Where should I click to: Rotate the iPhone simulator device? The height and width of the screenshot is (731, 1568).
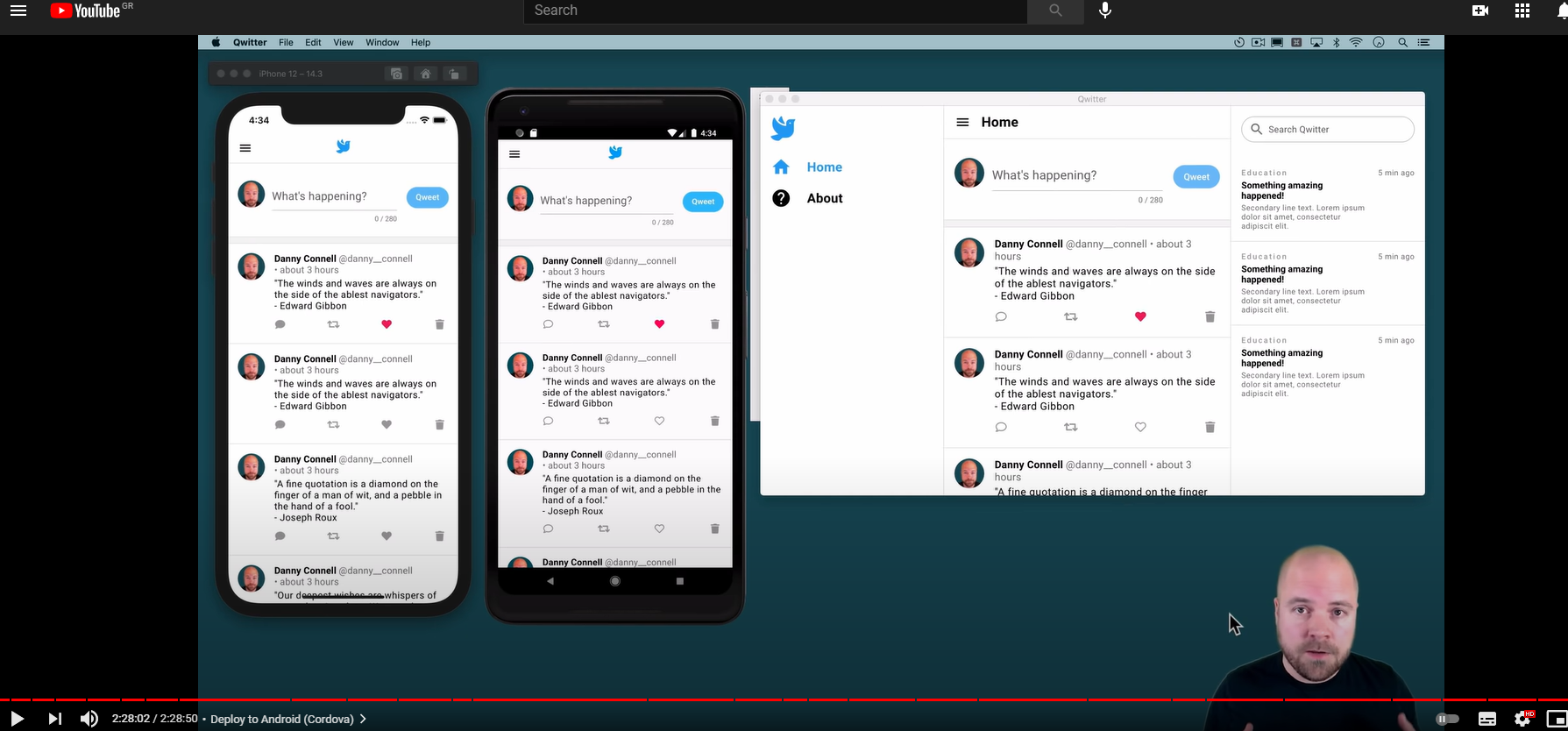pyautogui.click(x=453, y=74)
